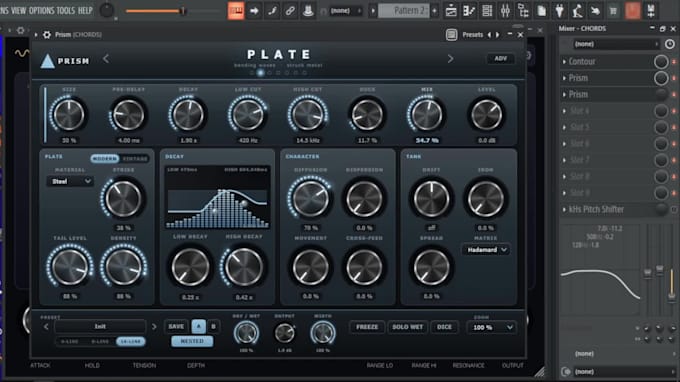The width and height of the screenshot is (680, 382).
Task: Open the plugin picker plug icon
Action: 560,10
